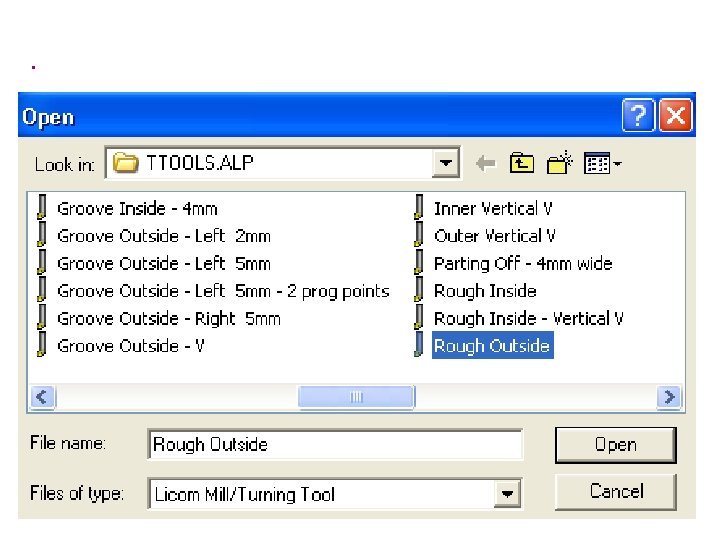Click into the File name input field

pyautogui.click(x=335, y=444)
